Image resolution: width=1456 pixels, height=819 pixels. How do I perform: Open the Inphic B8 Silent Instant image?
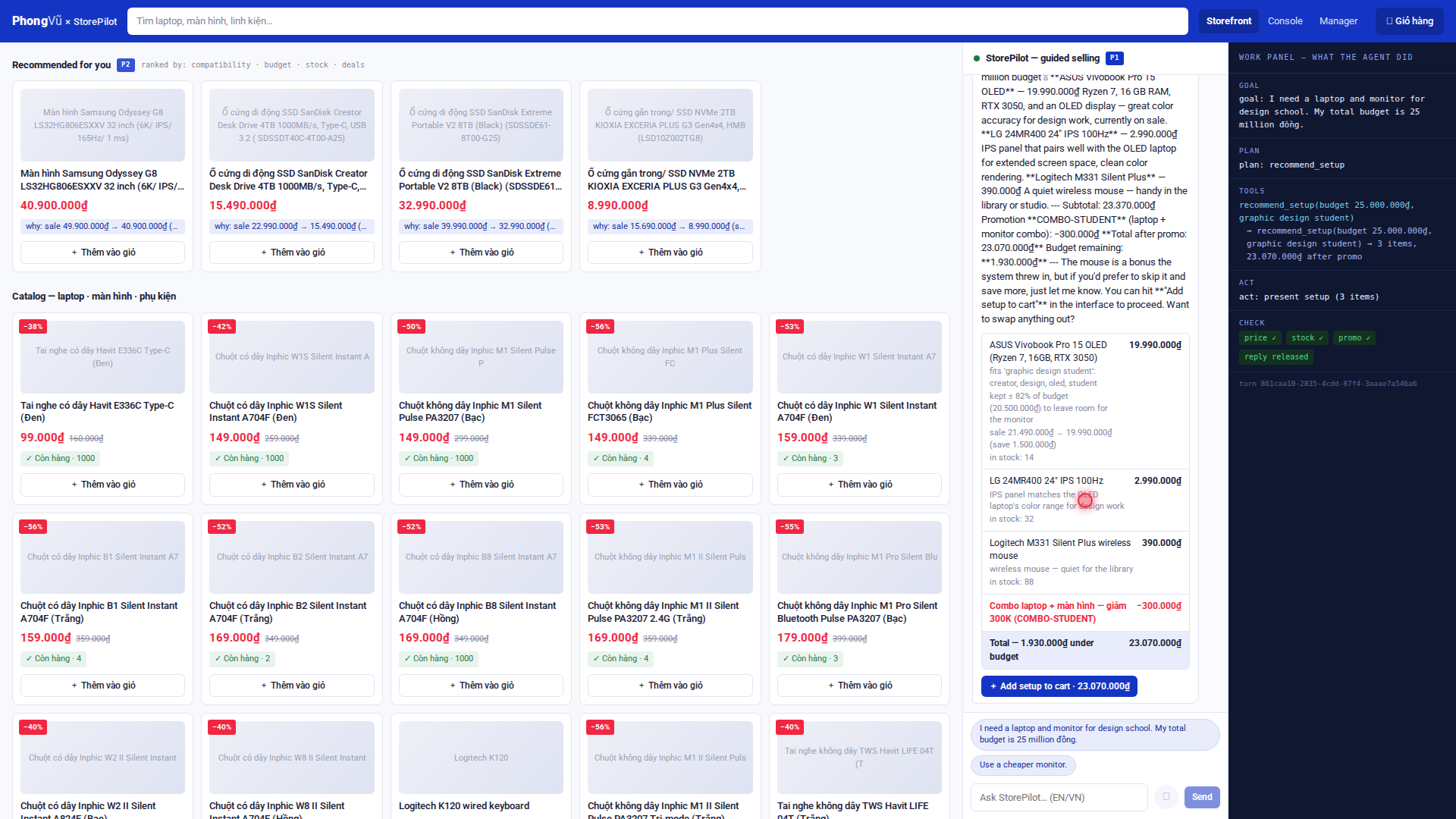point(481,557)
